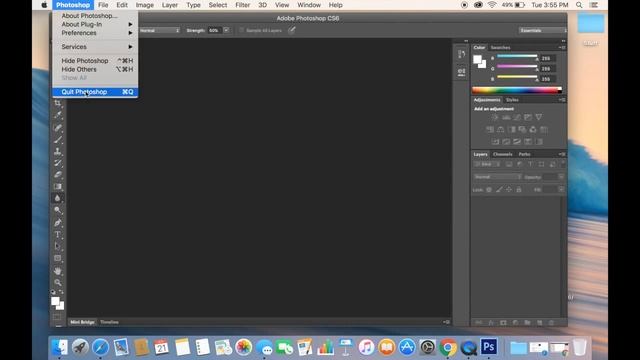Open the collapsed Properties panel icon
The height and width of the screenshot is (360, 640).
462,72
